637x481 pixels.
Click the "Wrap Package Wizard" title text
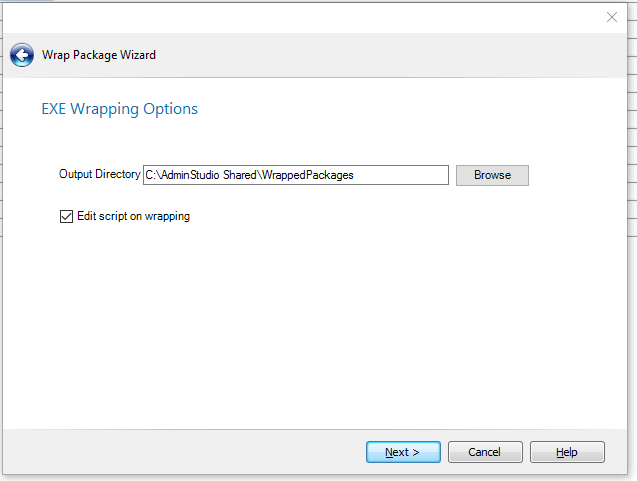pyautogui.click(x=98, y=55)
